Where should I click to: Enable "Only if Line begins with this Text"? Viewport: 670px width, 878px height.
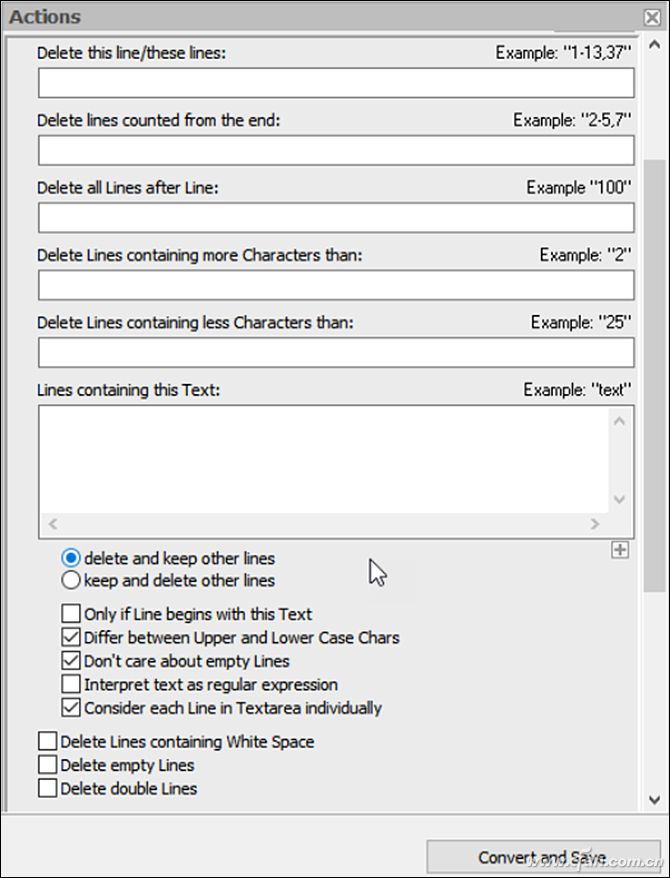pyautogui.click(x=71, y=614)
